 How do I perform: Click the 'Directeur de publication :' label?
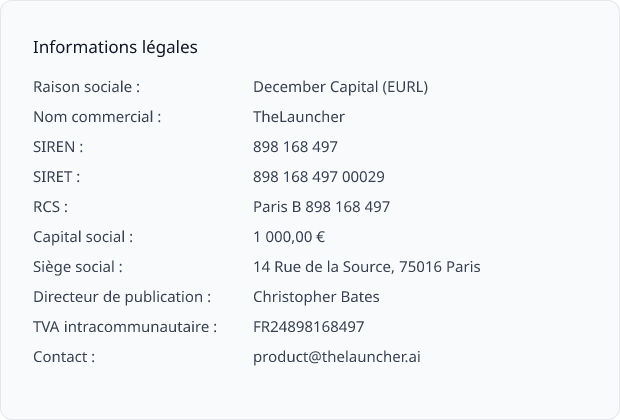(x=122, y=297)
